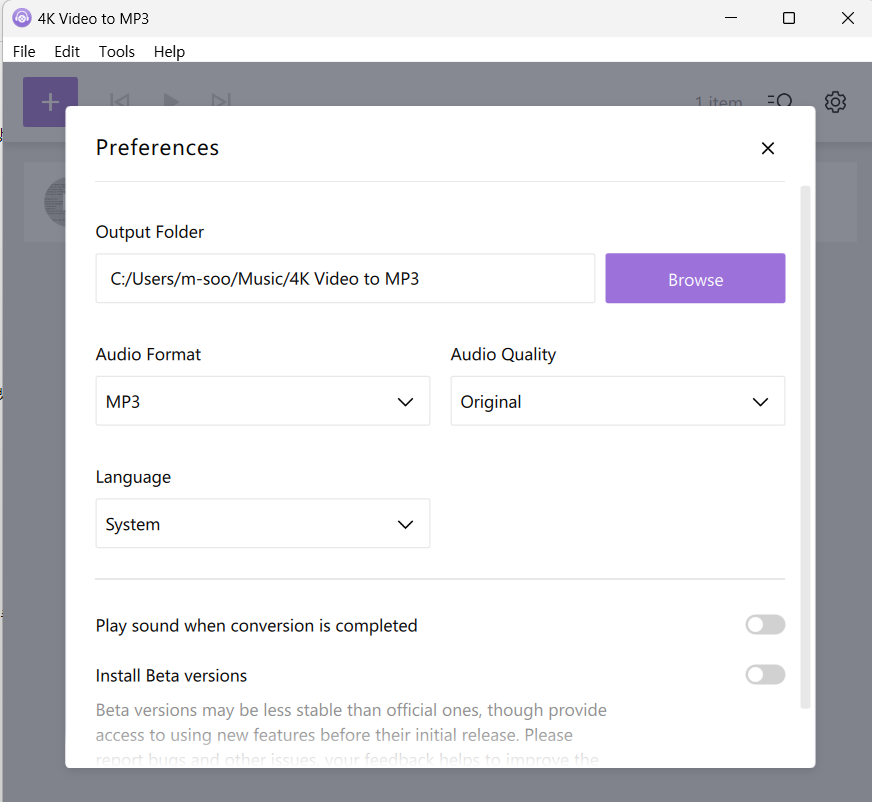Close the 4K Video to MP3 window
Image resolution: width=872 pixels, height=802 pixels.
848,18
